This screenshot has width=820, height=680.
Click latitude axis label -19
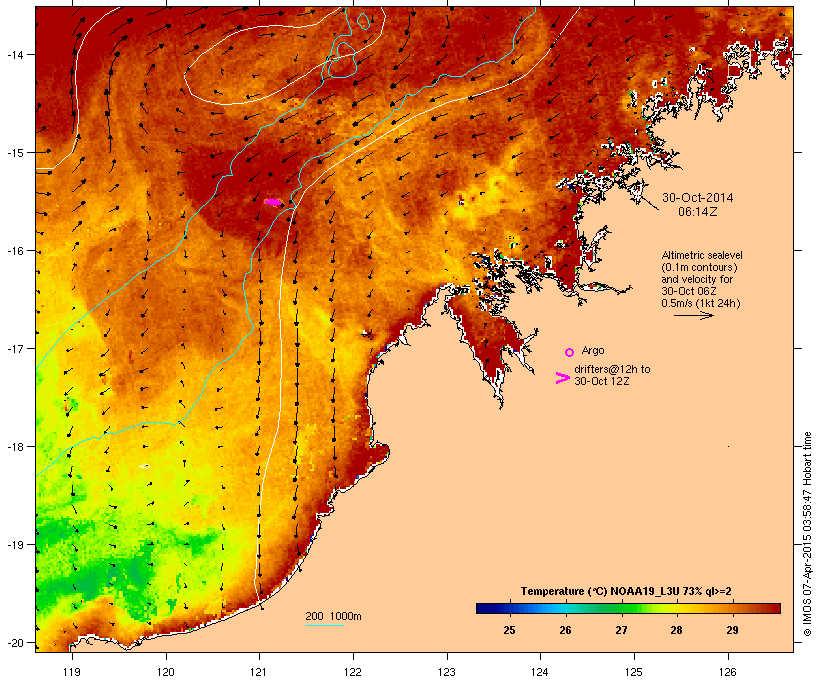(14, 545)
